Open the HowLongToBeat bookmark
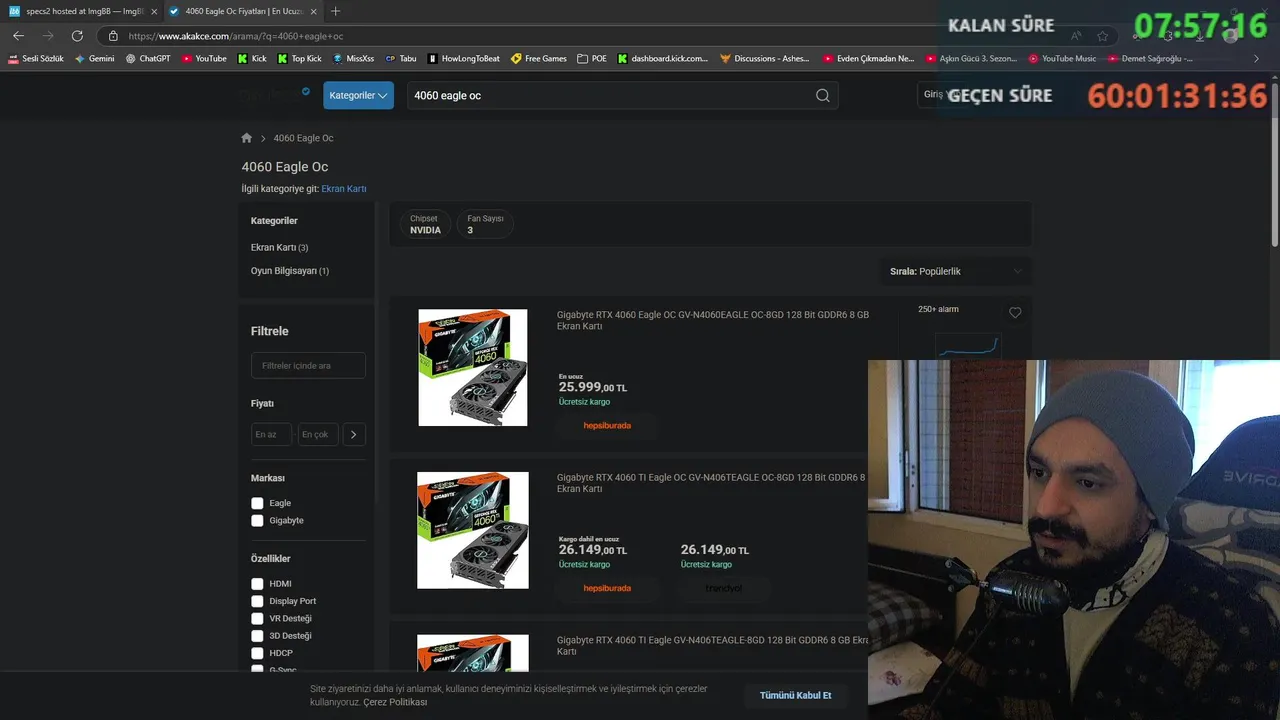The image size is (1280, 720). 464,59
